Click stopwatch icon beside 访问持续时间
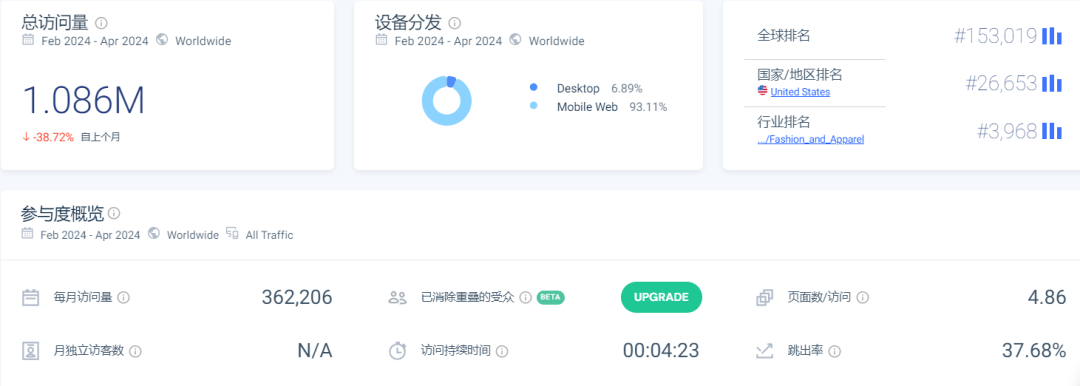Screen dimensions: 1080x386 [x=397, y=351]
